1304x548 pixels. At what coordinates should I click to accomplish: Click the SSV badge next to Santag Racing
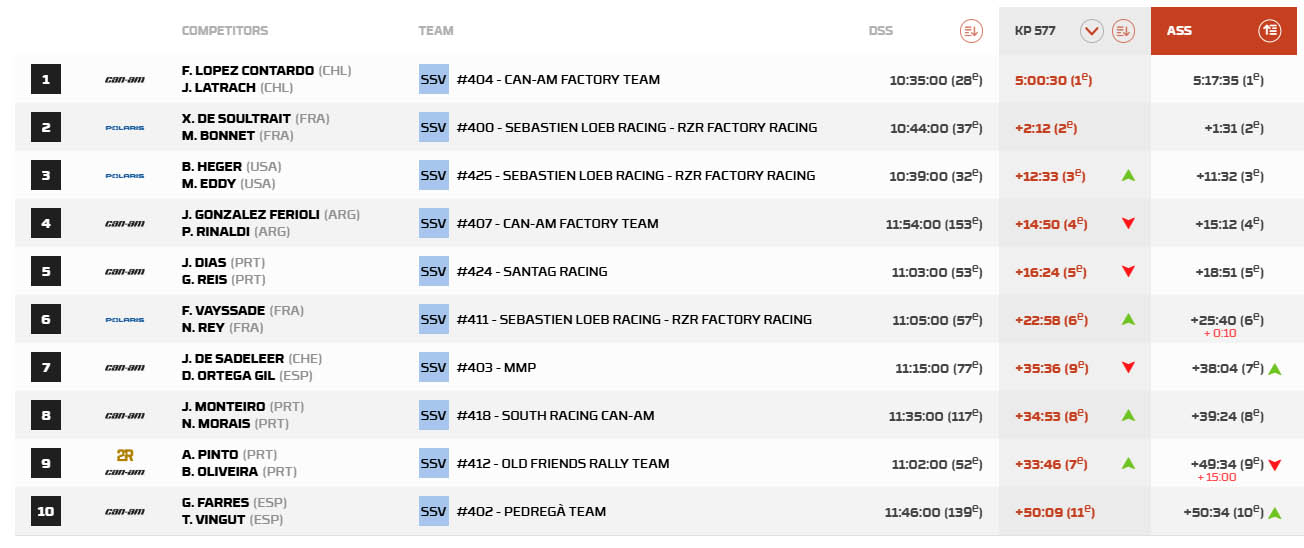click(x=433, y=272)
